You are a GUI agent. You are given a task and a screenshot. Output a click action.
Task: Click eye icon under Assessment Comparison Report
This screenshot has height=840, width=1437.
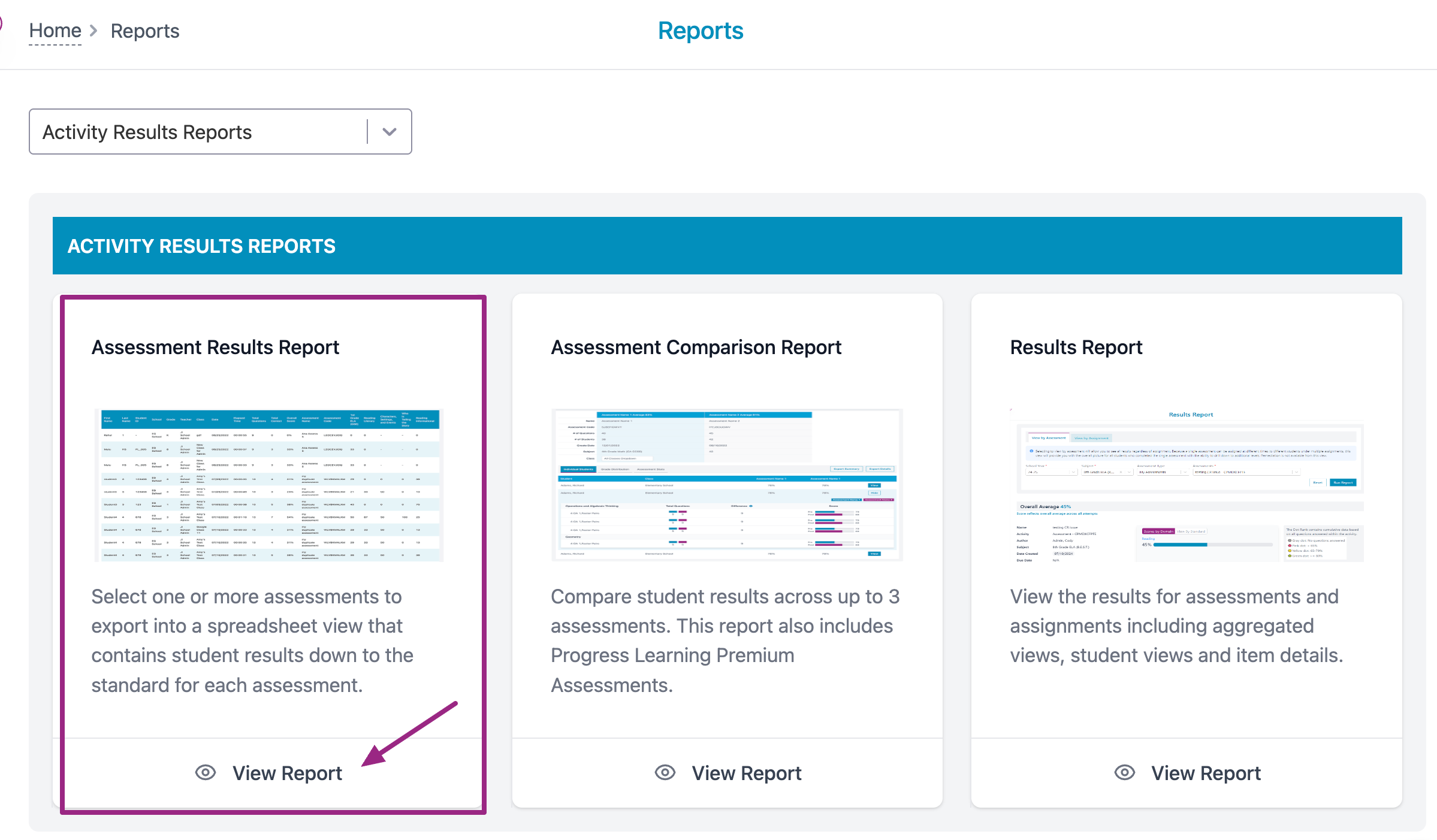point(665,772)
